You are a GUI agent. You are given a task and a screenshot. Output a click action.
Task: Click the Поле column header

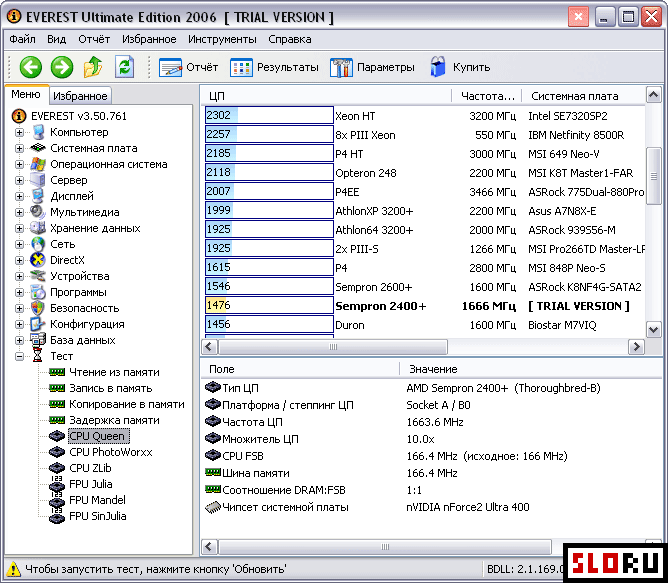coord(300,369)
